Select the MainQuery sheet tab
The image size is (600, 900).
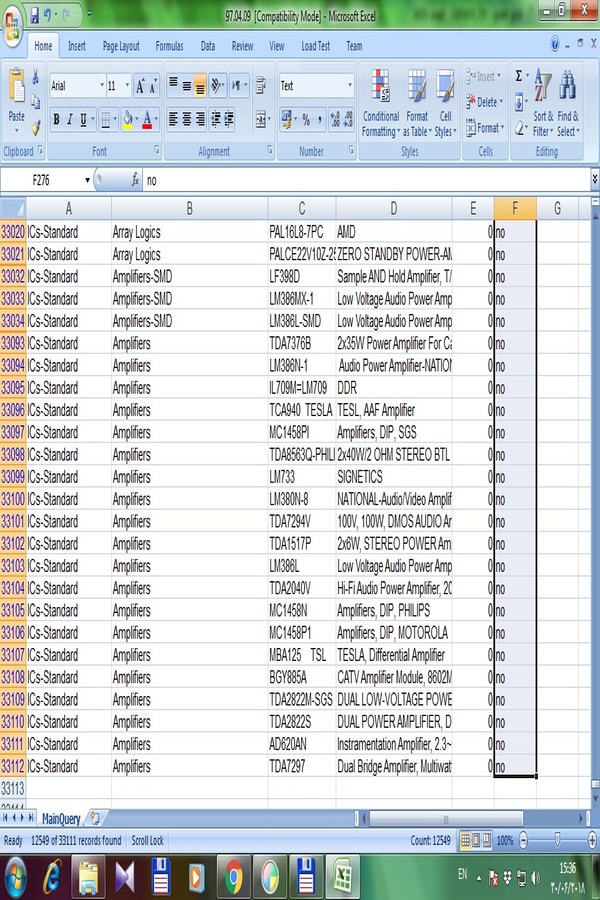[61, 818]
